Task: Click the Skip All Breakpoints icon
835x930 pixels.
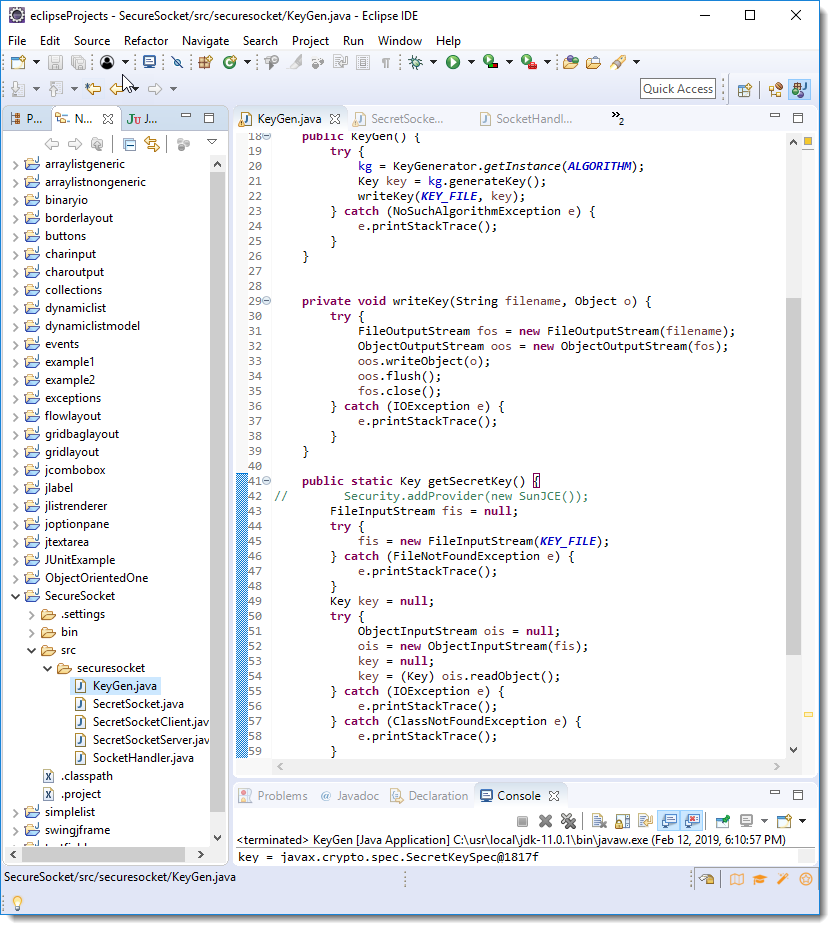Action: pyautogui.click(x=177, y=62)
